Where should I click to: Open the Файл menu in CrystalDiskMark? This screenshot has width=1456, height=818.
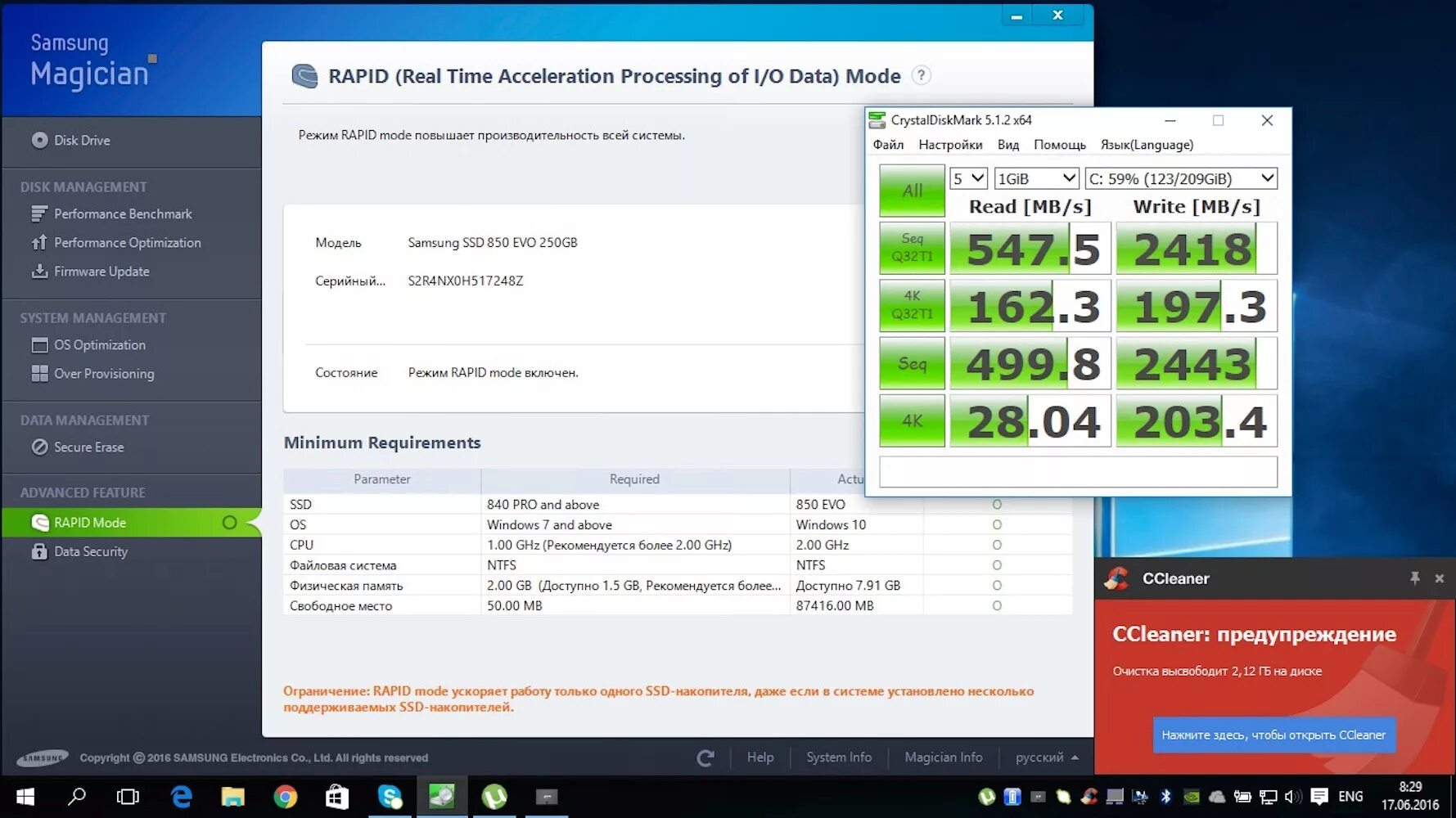tap(888, 145)
